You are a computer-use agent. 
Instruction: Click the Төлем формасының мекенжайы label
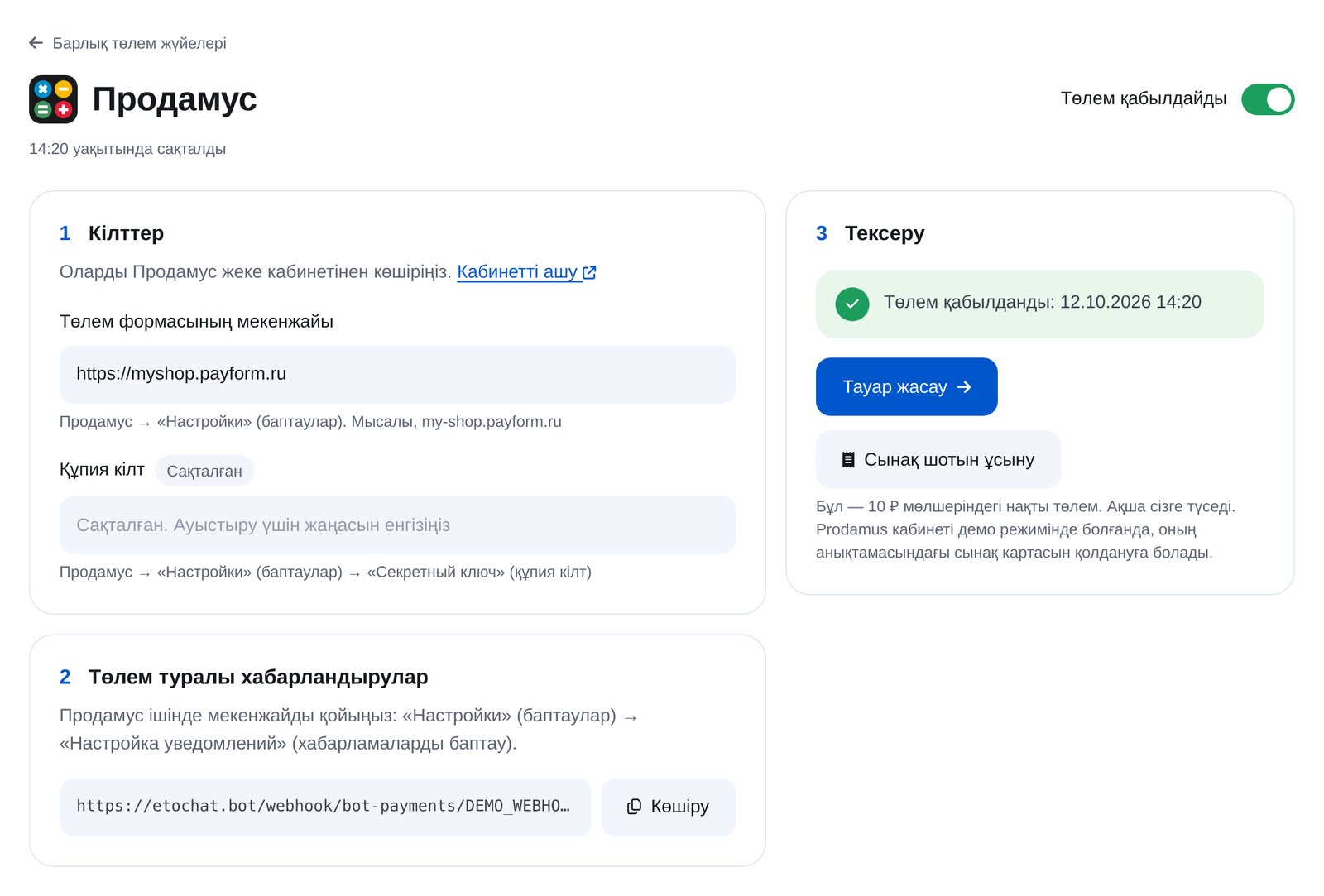pos(196,322)
